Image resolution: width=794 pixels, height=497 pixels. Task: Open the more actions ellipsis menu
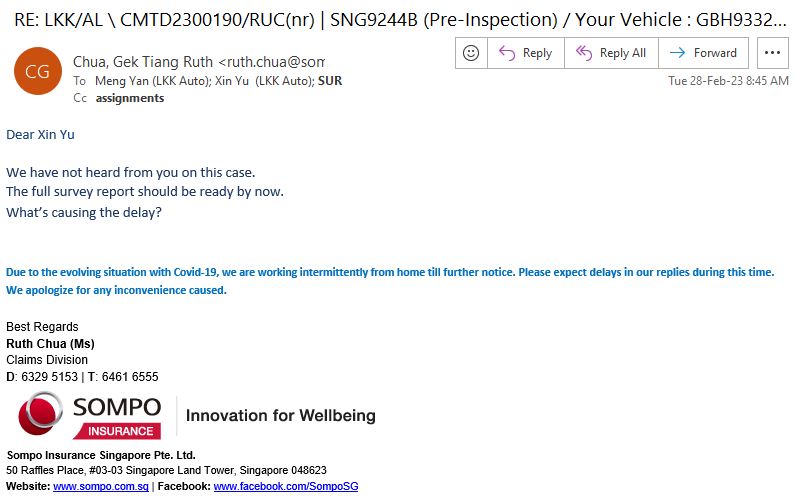coord(772,53)
